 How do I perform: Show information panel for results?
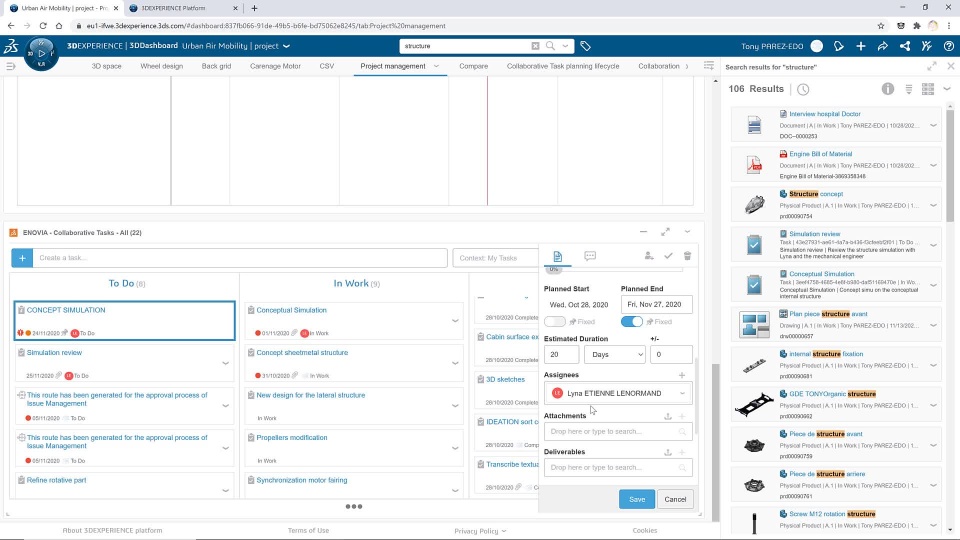click(x=888, y=89)
